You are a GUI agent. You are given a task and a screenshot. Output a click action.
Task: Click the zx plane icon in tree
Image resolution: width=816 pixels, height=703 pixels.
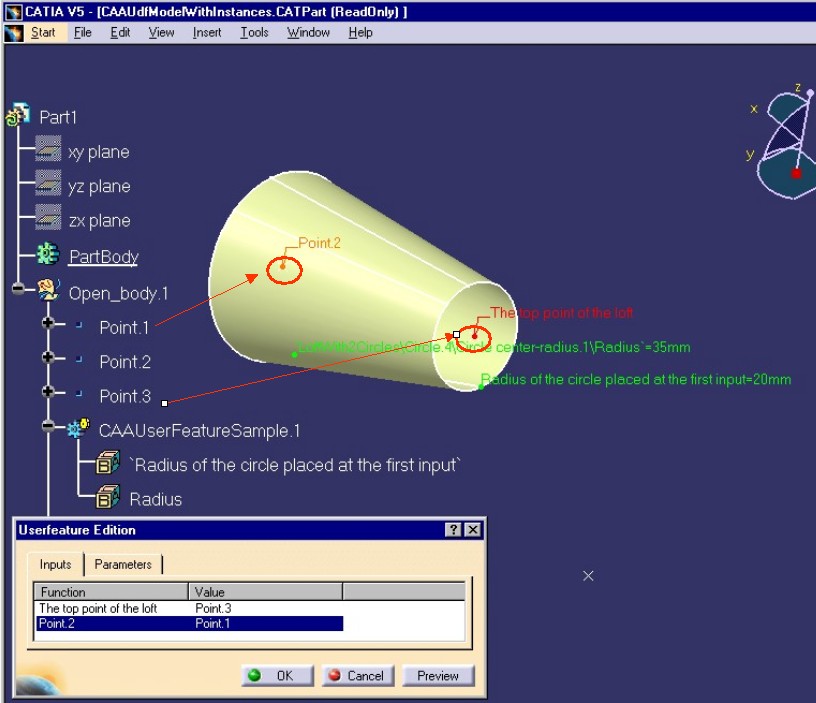tap(48, 218)
